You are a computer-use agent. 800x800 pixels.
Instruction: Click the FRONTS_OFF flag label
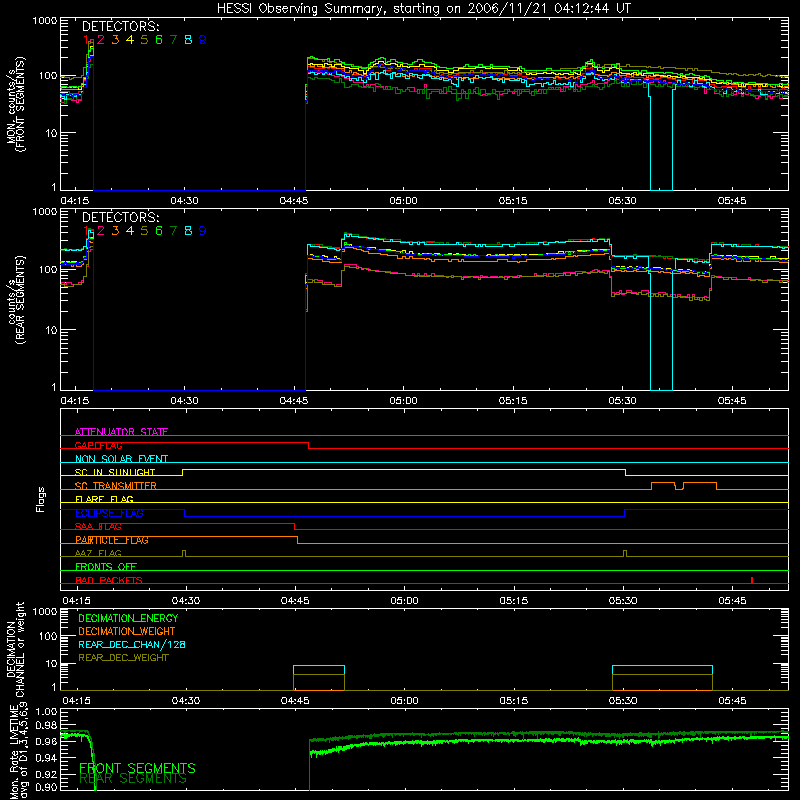(x=106, y=567)
